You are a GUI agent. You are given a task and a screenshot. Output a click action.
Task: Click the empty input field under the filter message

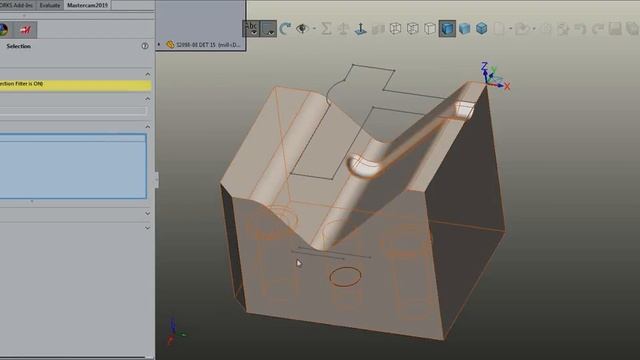point(73,111)
